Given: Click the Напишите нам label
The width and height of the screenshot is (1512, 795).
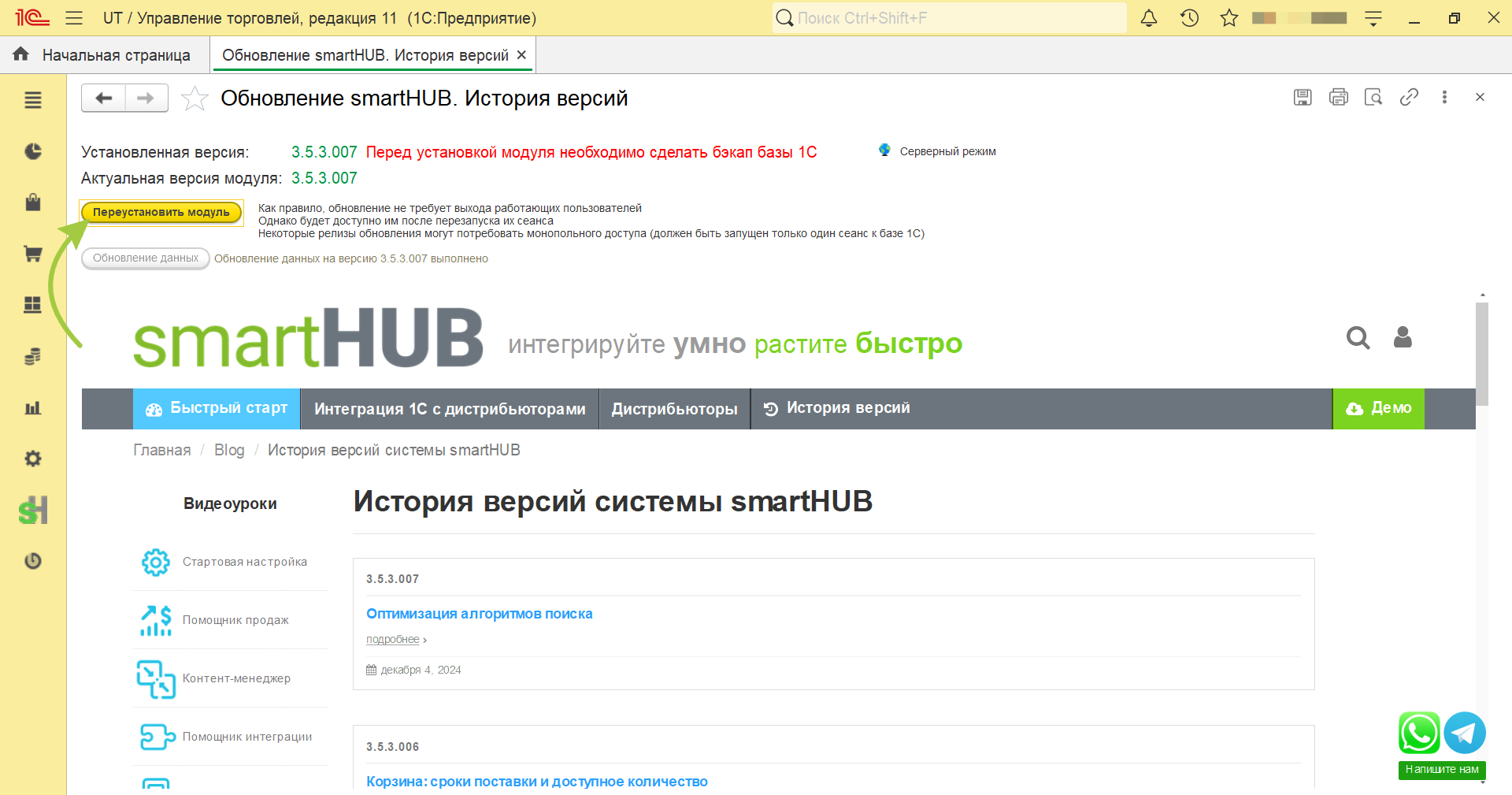Looking at the screenshot, I should pos(1442,770).
